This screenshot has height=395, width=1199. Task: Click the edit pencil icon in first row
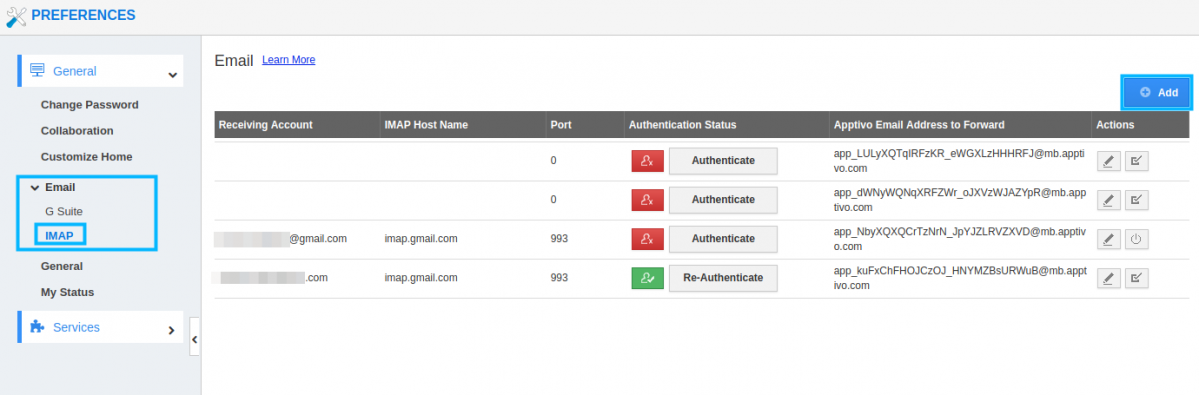pos(1109,160)
